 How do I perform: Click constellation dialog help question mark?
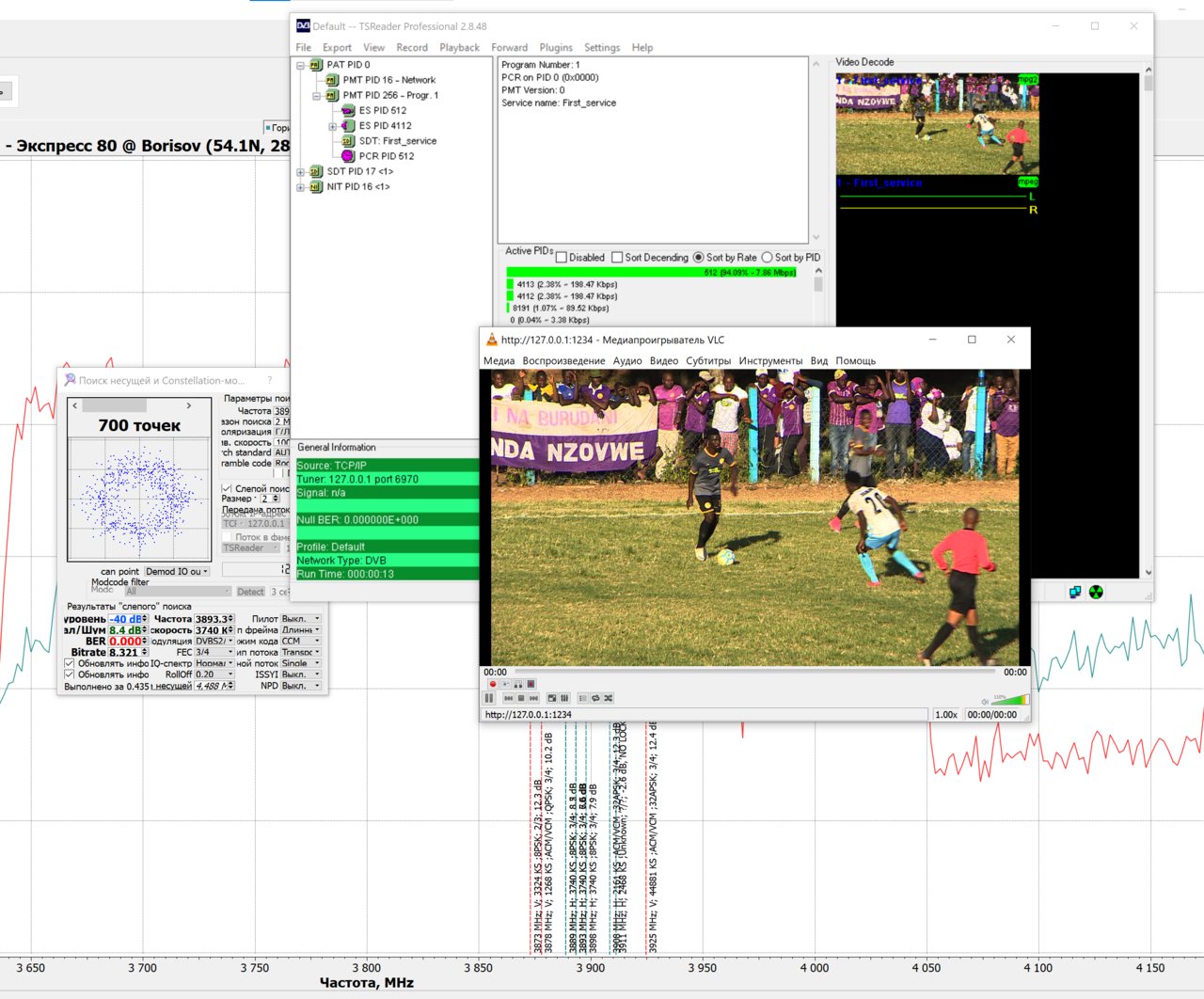(x=270, y=380)
